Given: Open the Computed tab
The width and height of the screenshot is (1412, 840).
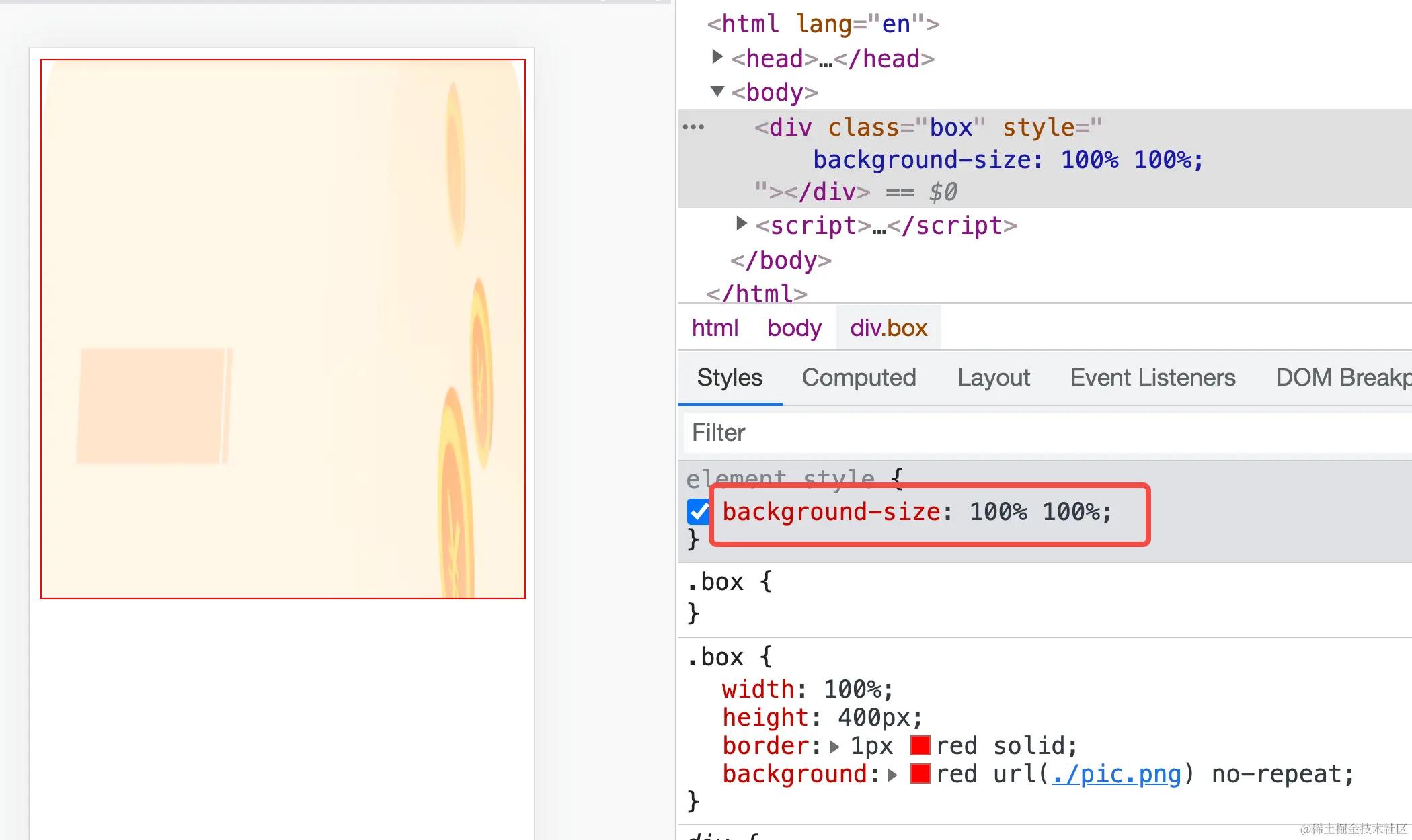Looking at the screenshot, I should click(859, 378).
